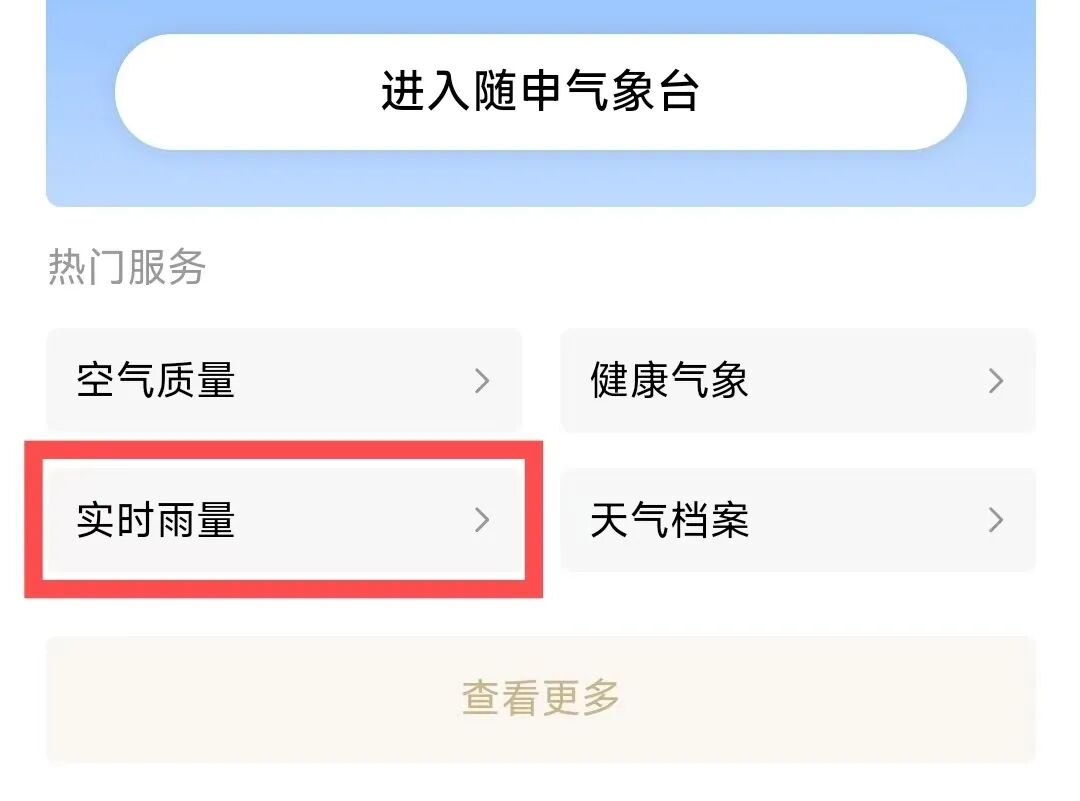Click the 进入随申气象台 text label
Viewport: 1080px width, 801px height.
click(540, 92)
